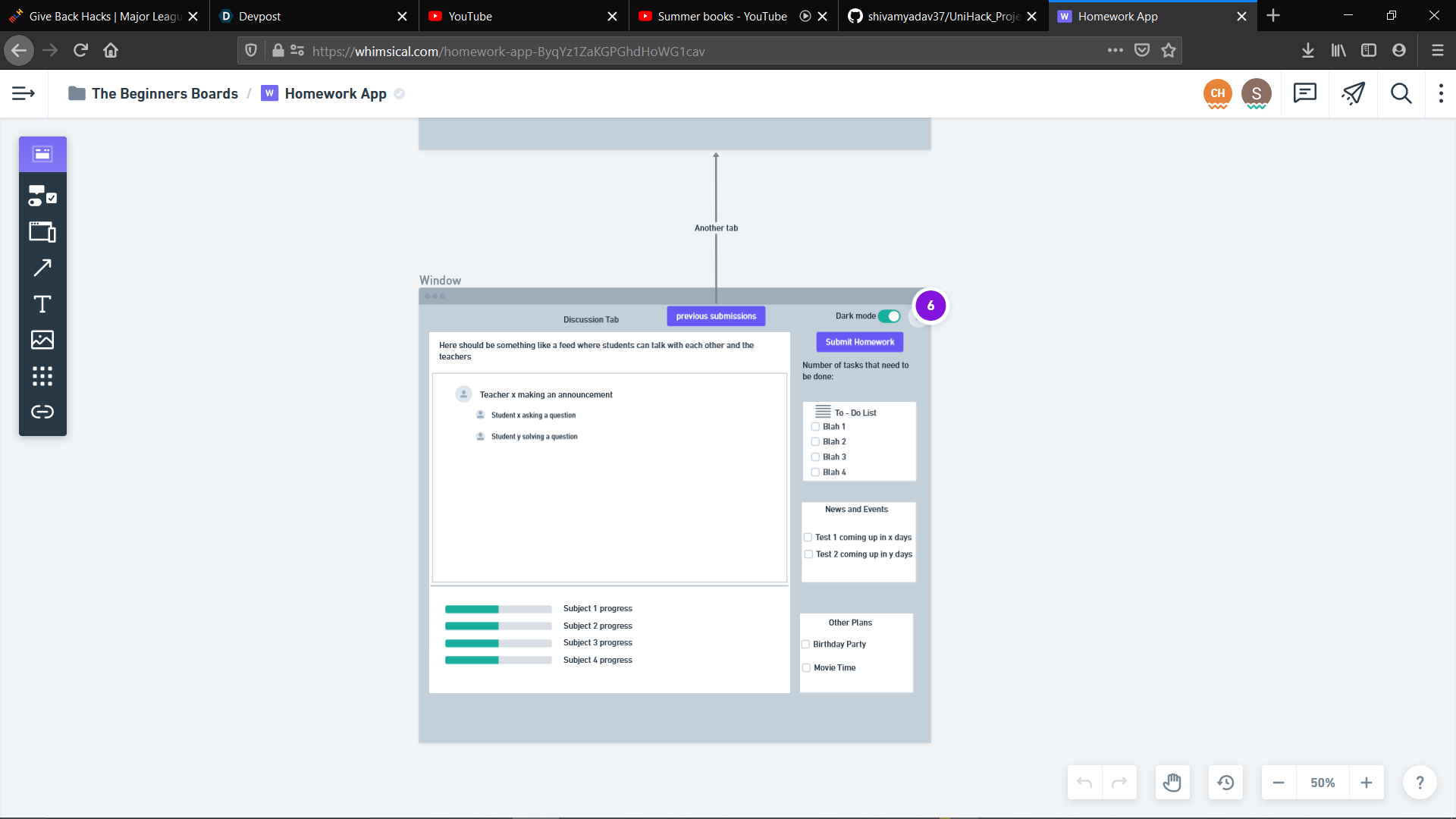Expand the left navigation menu
Image resolution: width=1456 pixels, height=819 pixels.
tap(24, 93)
